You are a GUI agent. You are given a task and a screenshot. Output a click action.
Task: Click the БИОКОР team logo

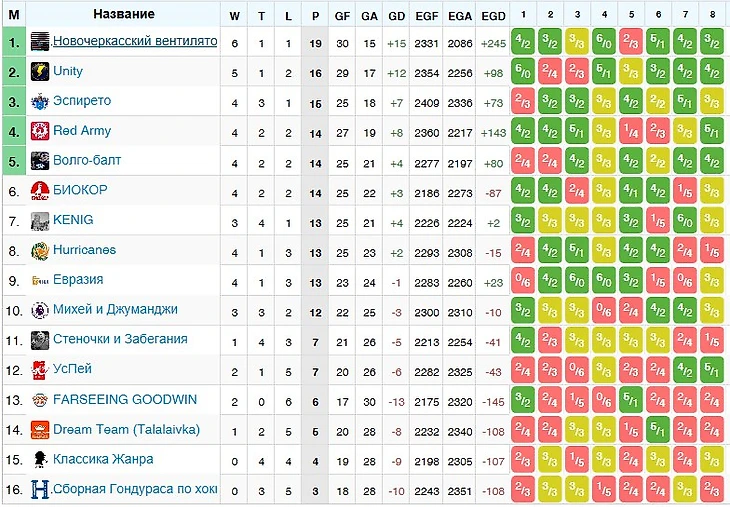(40, 191)
